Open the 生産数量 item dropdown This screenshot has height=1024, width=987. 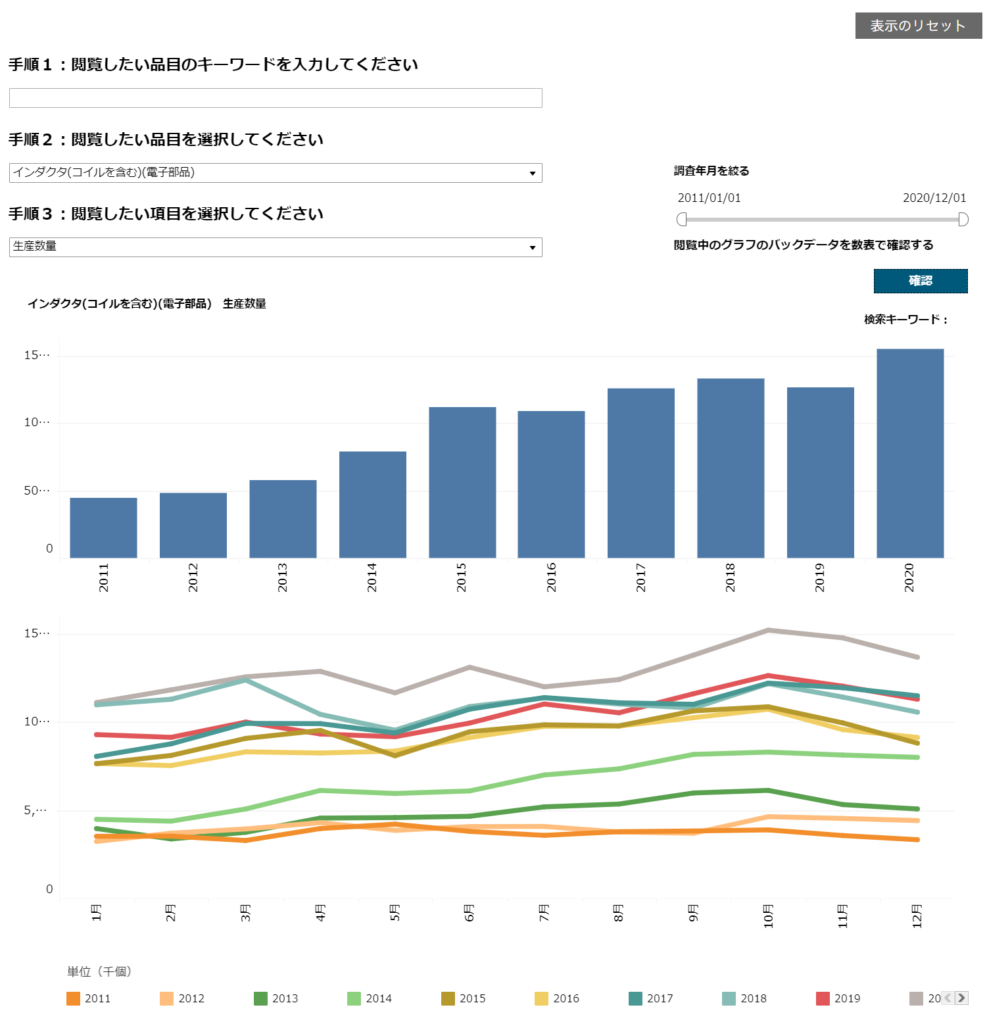[276, 247]
